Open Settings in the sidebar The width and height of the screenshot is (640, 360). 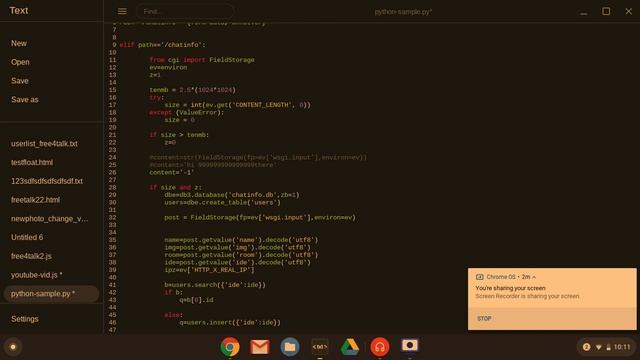point(24,319)
